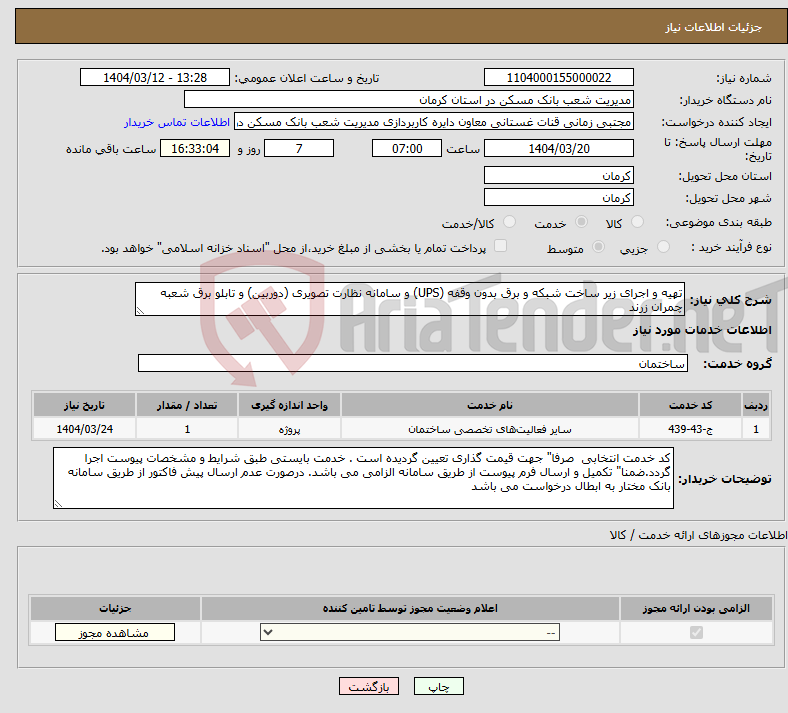Click the deadline time field 07:00
Screen dimensions: 788x713
pyautogui.click(x=407, y=148)
